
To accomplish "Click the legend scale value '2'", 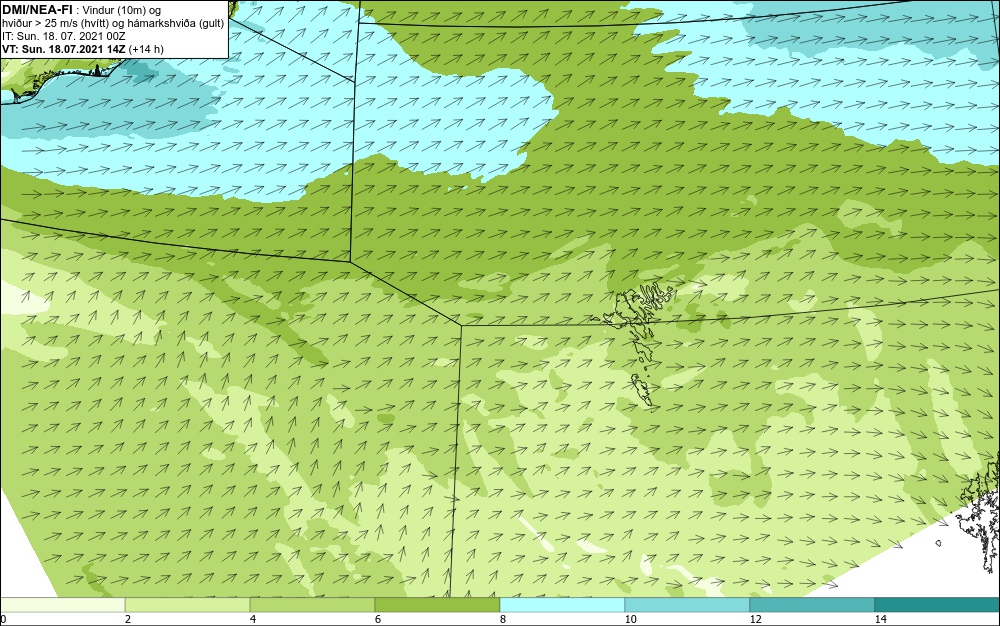I will pyautogui.click(x=128, y=620).
